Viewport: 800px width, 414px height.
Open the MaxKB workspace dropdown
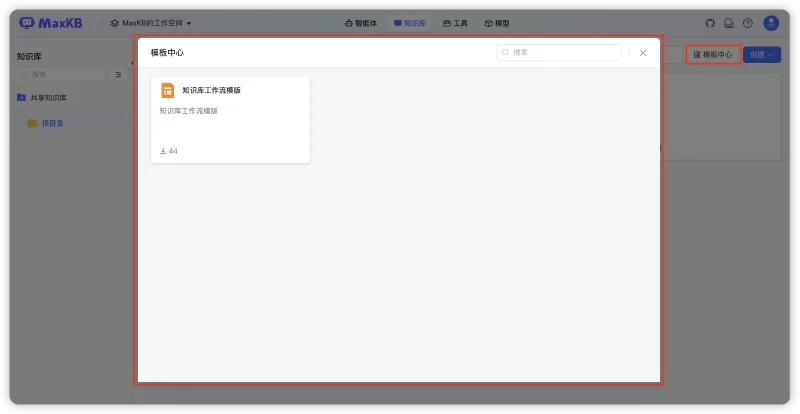point(151,23)
